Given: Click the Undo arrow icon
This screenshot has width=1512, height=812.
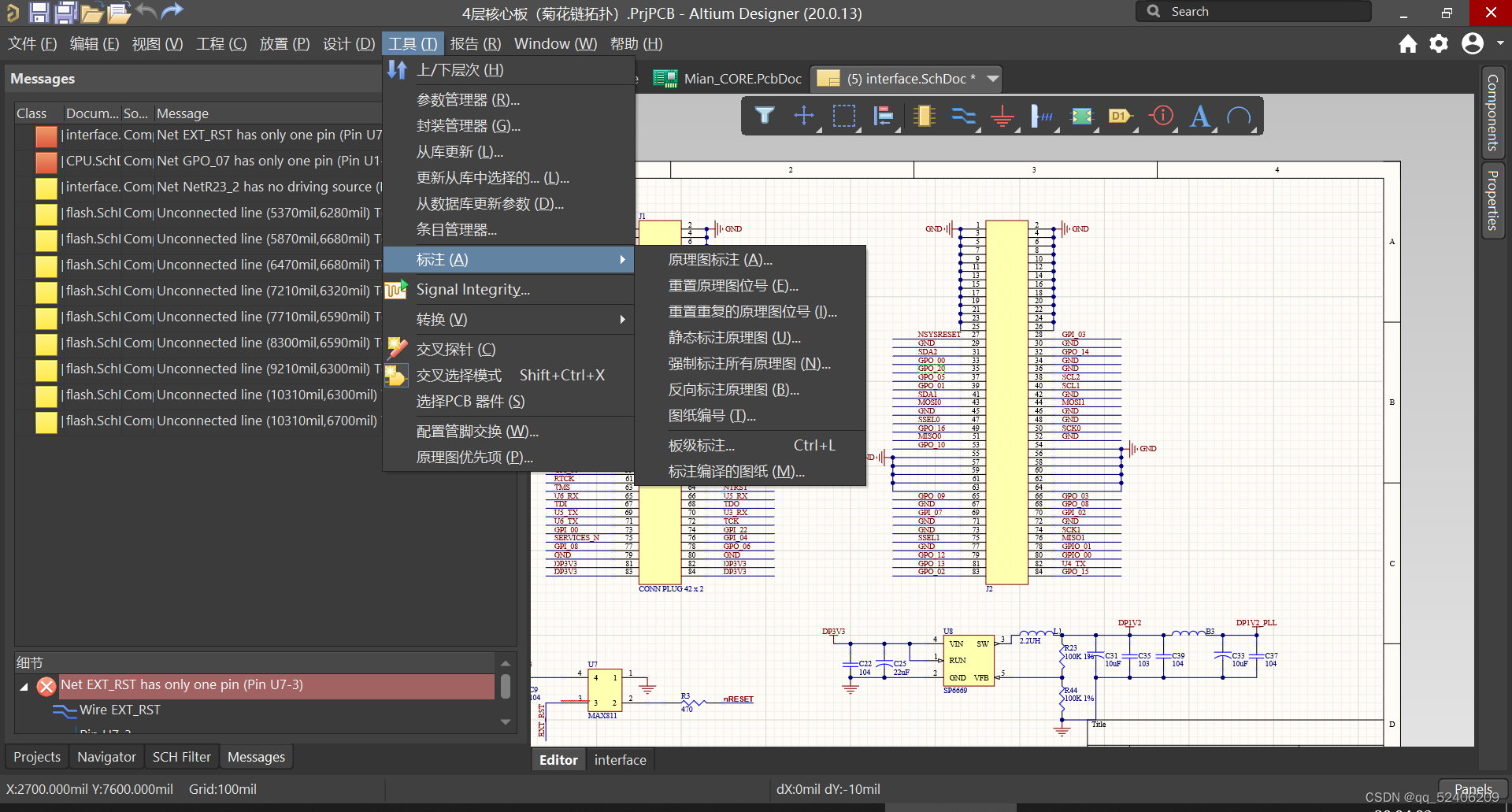Looking at the screenshot, I should click(x=146, y=12).
